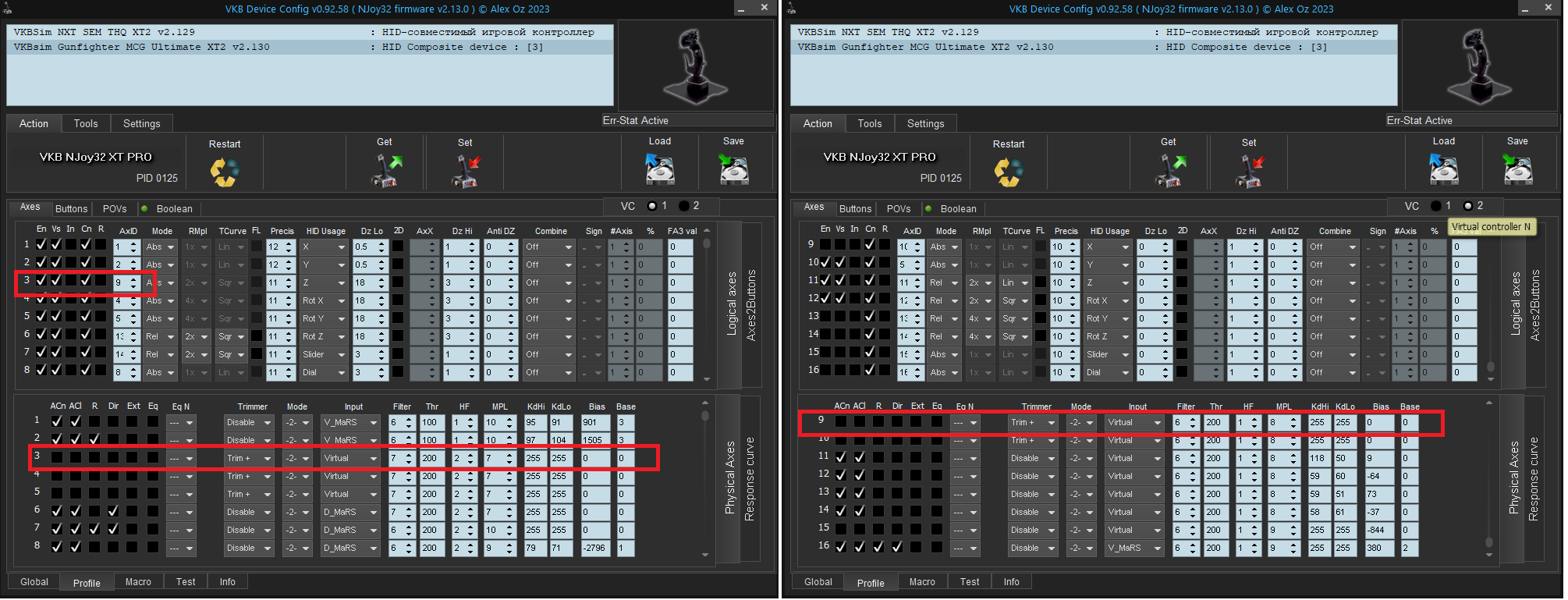This screenshot has width=1568, height=600.
Task: Click the Save icon in the right window
Action: (x=1517, y=169)
